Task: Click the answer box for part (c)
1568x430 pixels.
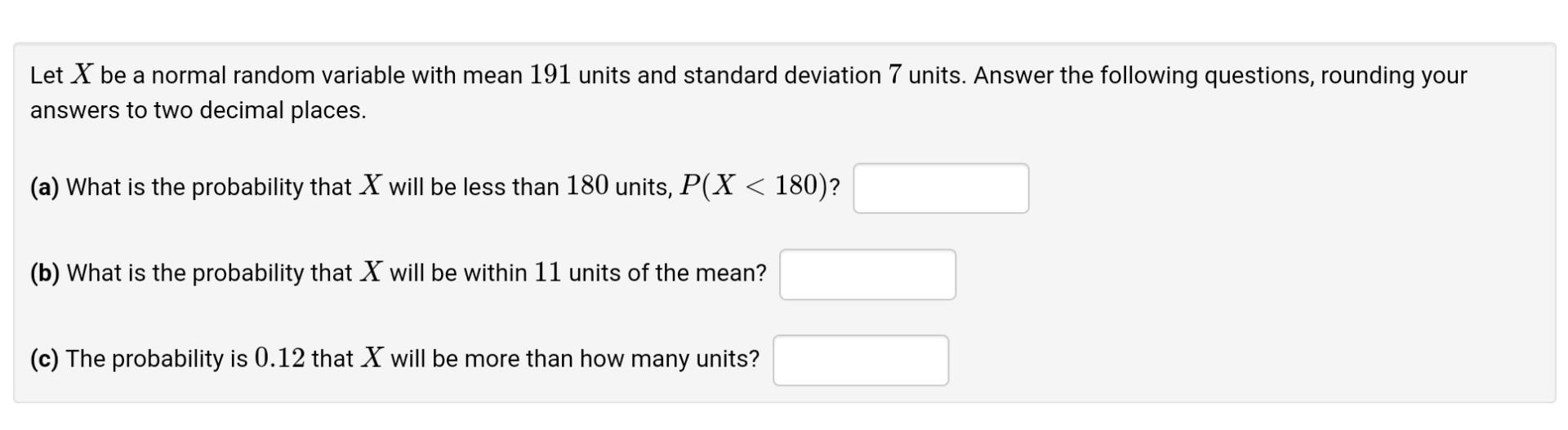Action: 861,360
